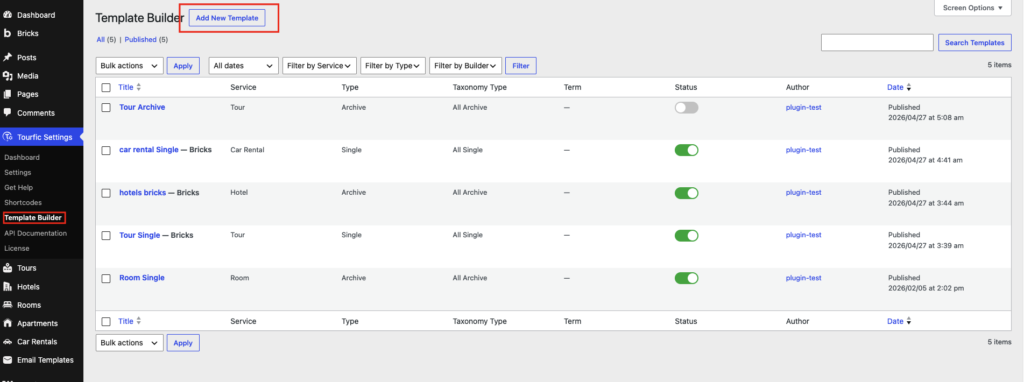Open Dashboard via its gauge icon
This screenshot has height=382, width=1024.
pyautogui.click(x=8, y=14)
